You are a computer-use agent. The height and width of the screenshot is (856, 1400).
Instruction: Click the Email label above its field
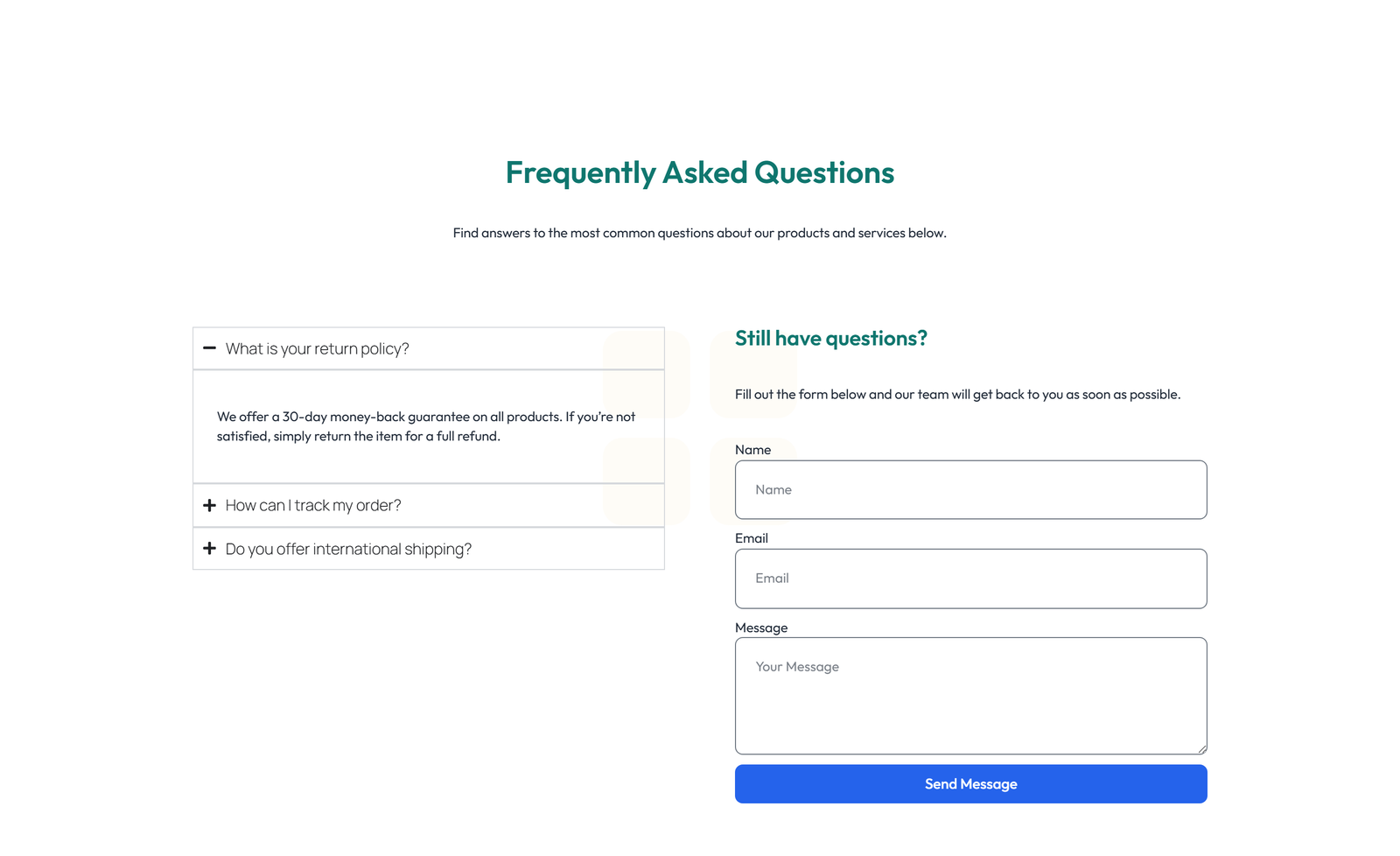[751, 537]
